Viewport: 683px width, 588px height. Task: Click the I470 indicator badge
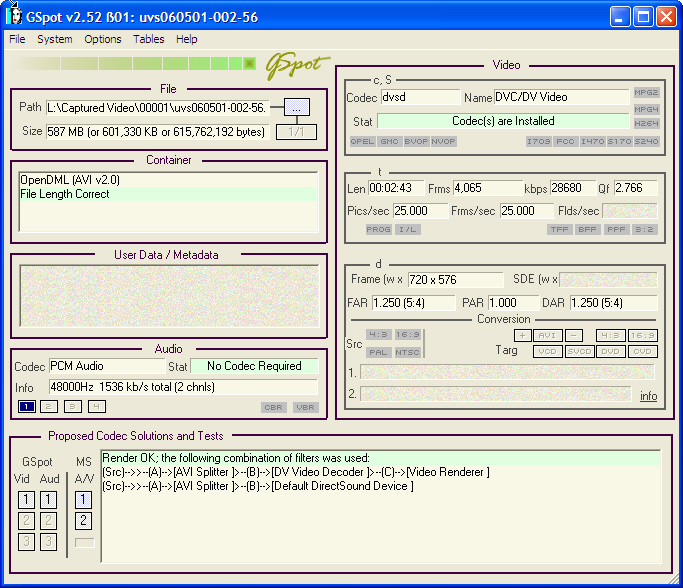point(592,141)
